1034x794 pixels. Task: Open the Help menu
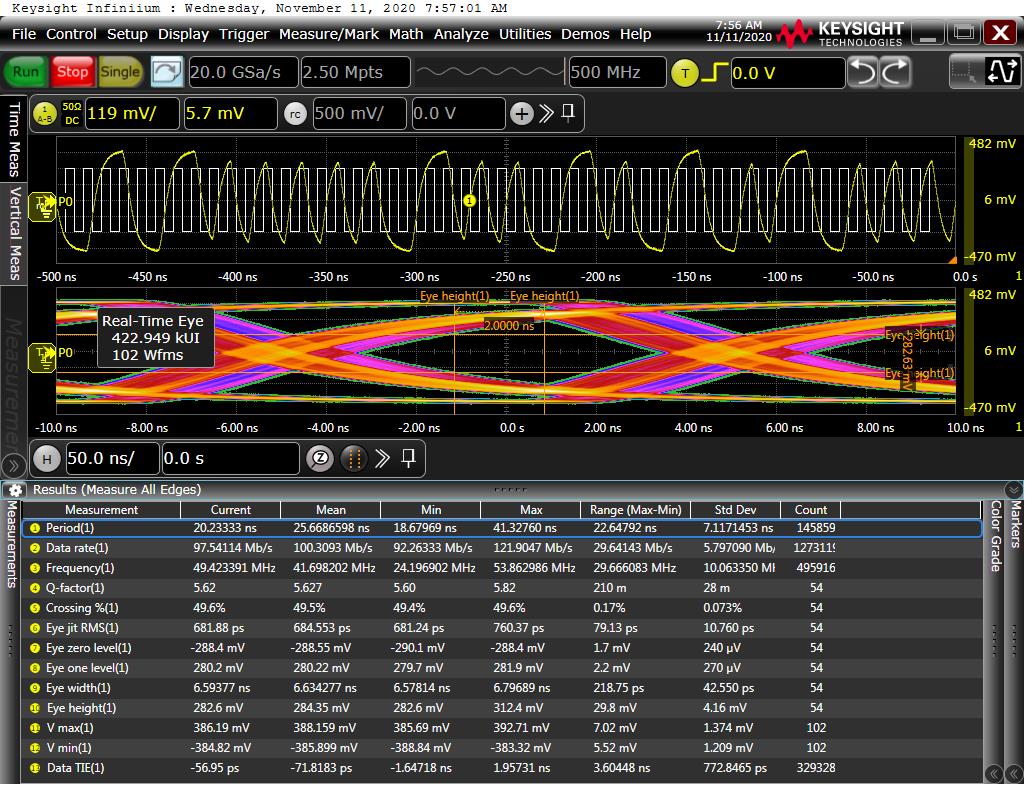[635, 34]
